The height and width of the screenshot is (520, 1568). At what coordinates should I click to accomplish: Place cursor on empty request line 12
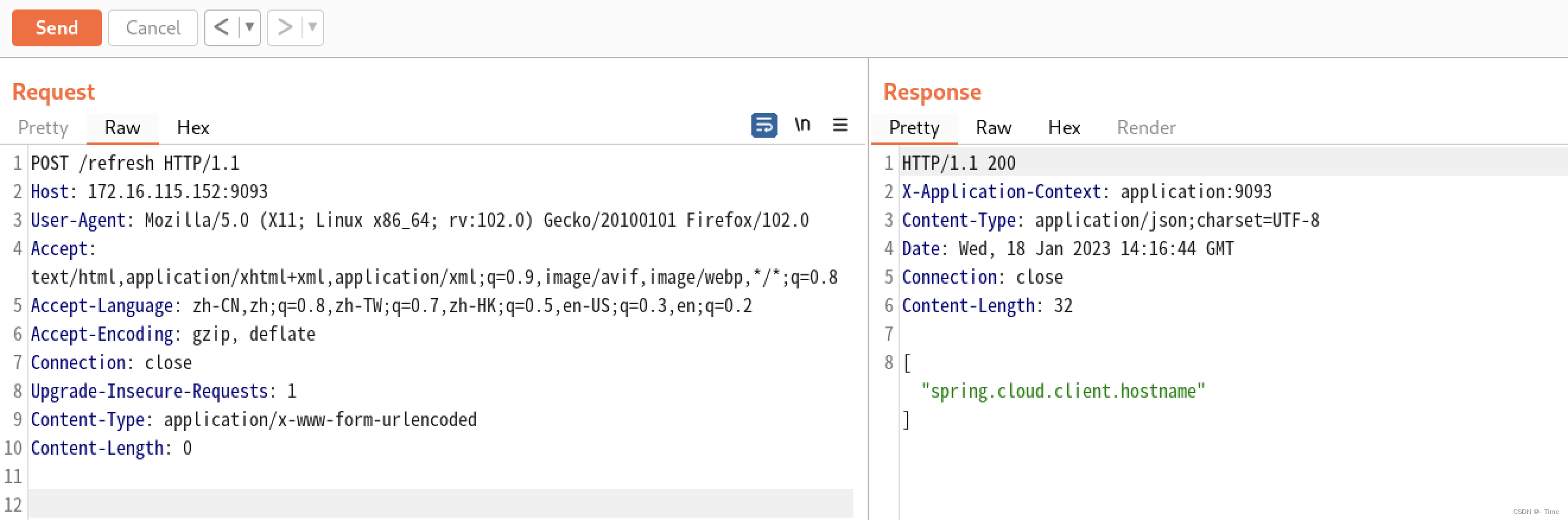coord(441,504)
